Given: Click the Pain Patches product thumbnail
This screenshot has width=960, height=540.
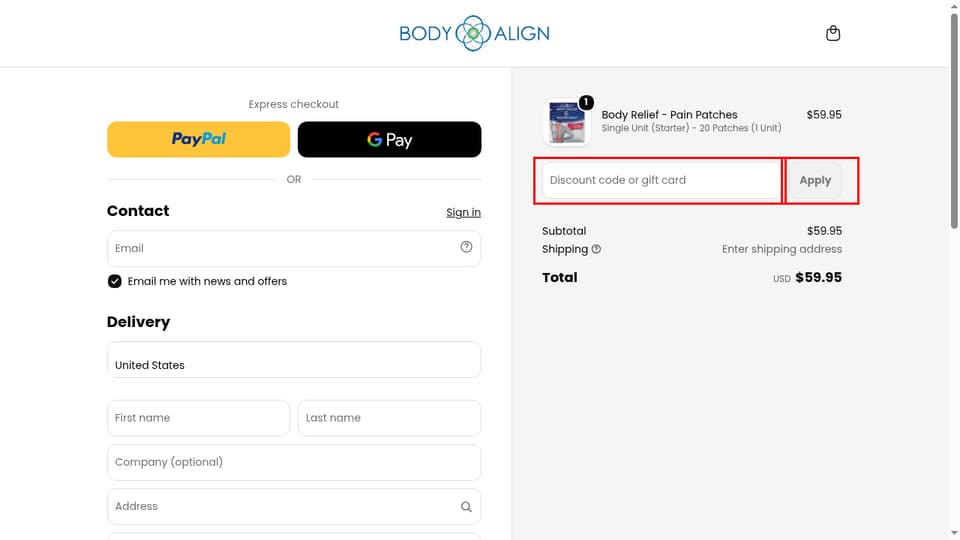Looking at the screenshot, I should 566,122.
